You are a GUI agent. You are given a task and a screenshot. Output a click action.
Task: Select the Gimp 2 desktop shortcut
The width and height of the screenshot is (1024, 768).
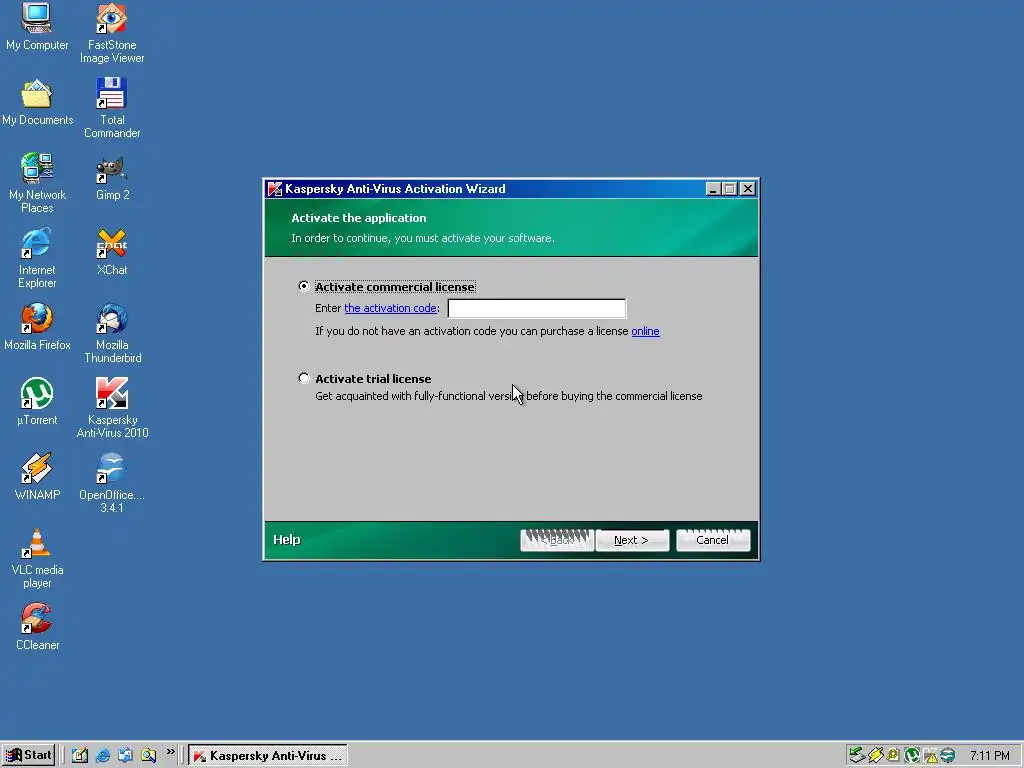pos(112,176)
